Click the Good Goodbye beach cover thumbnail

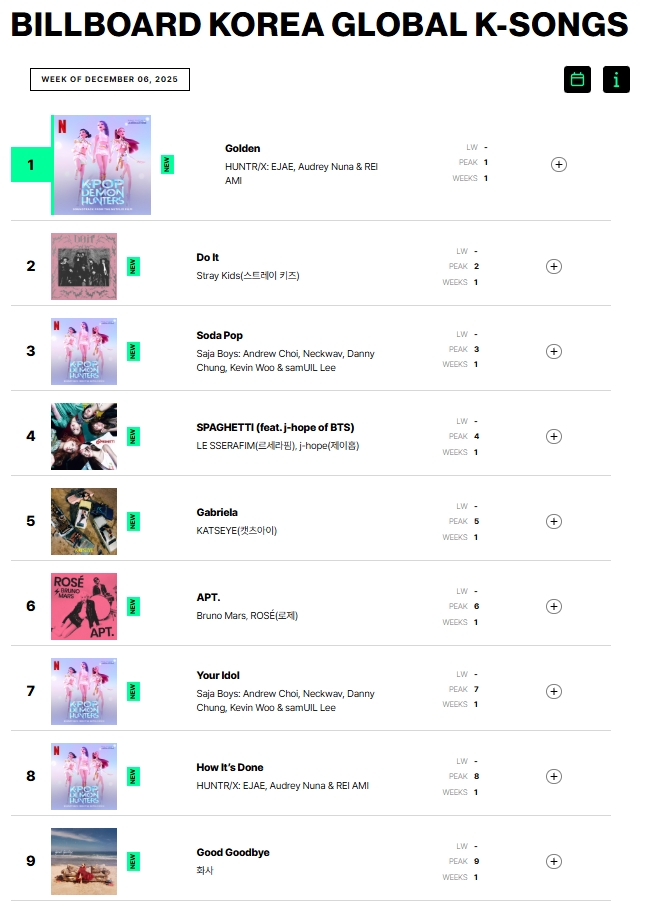tap(84, 861)
